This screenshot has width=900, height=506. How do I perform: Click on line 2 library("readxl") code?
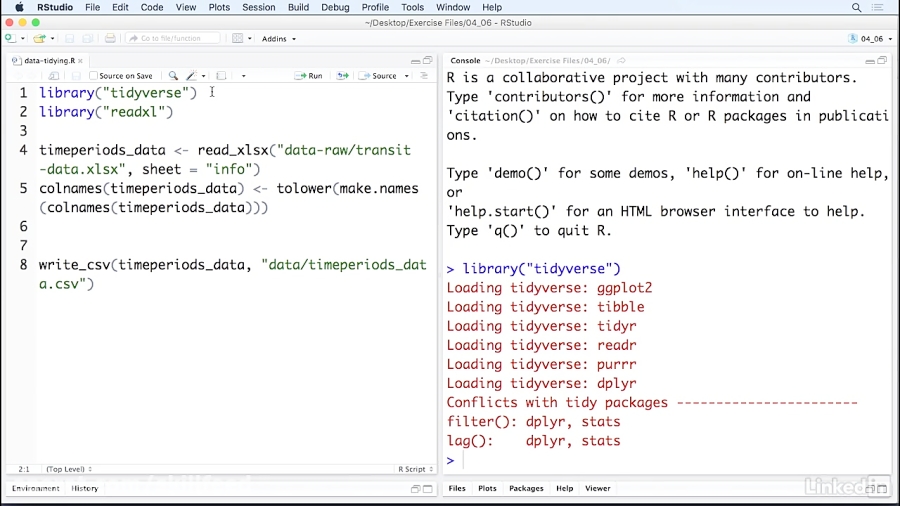[106, 112]
